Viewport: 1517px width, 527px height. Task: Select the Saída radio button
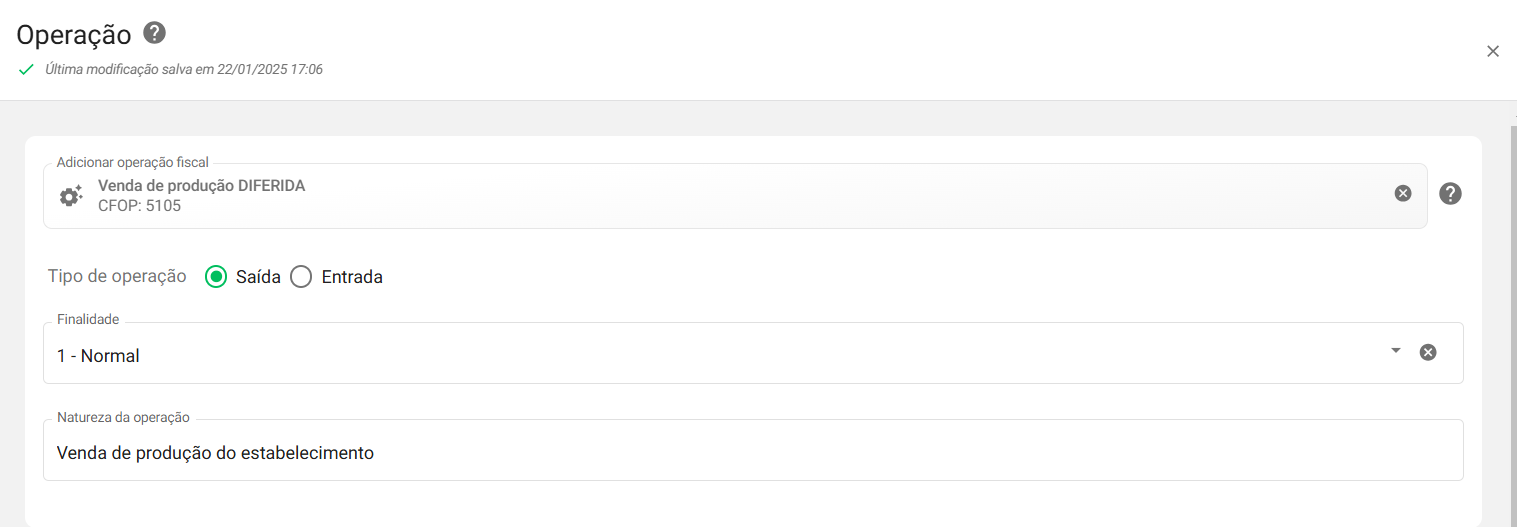(216, 277)
